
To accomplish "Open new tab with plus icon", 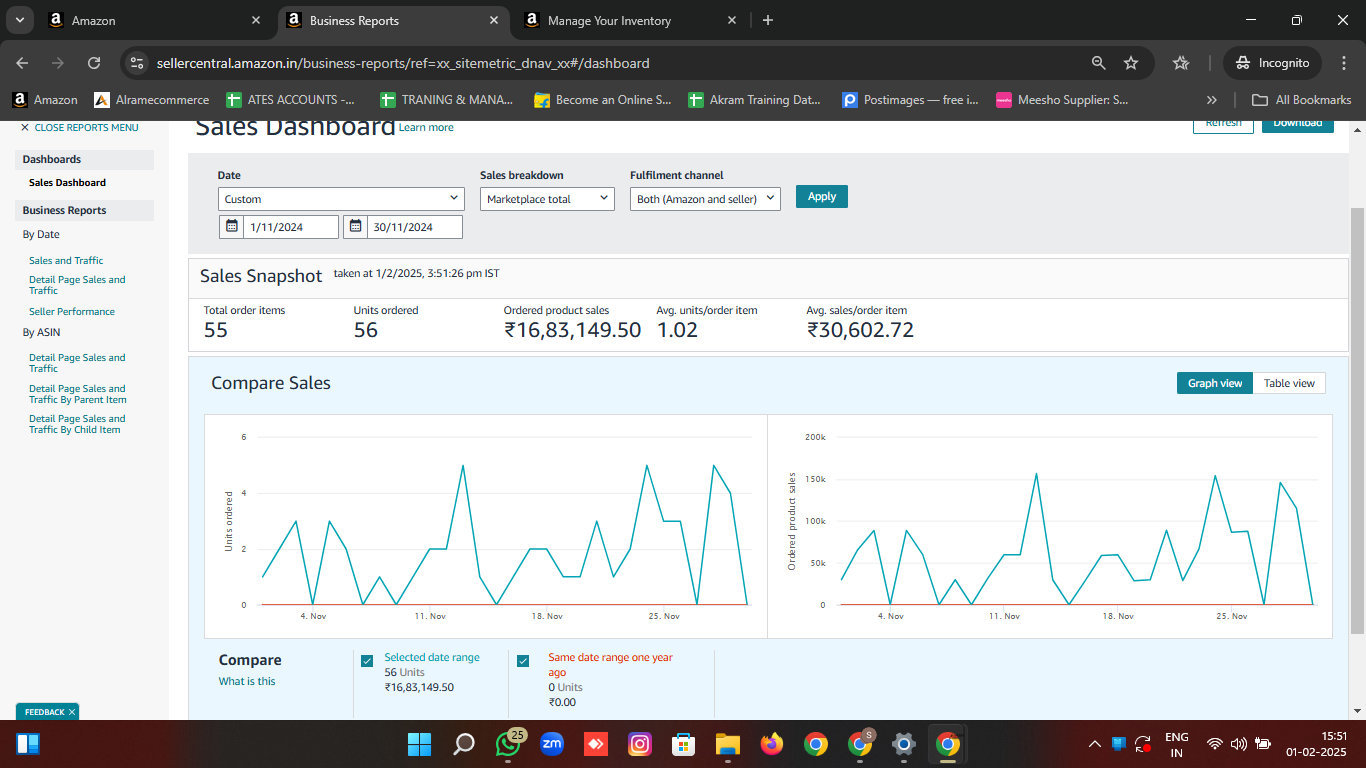I will [768, 20].
